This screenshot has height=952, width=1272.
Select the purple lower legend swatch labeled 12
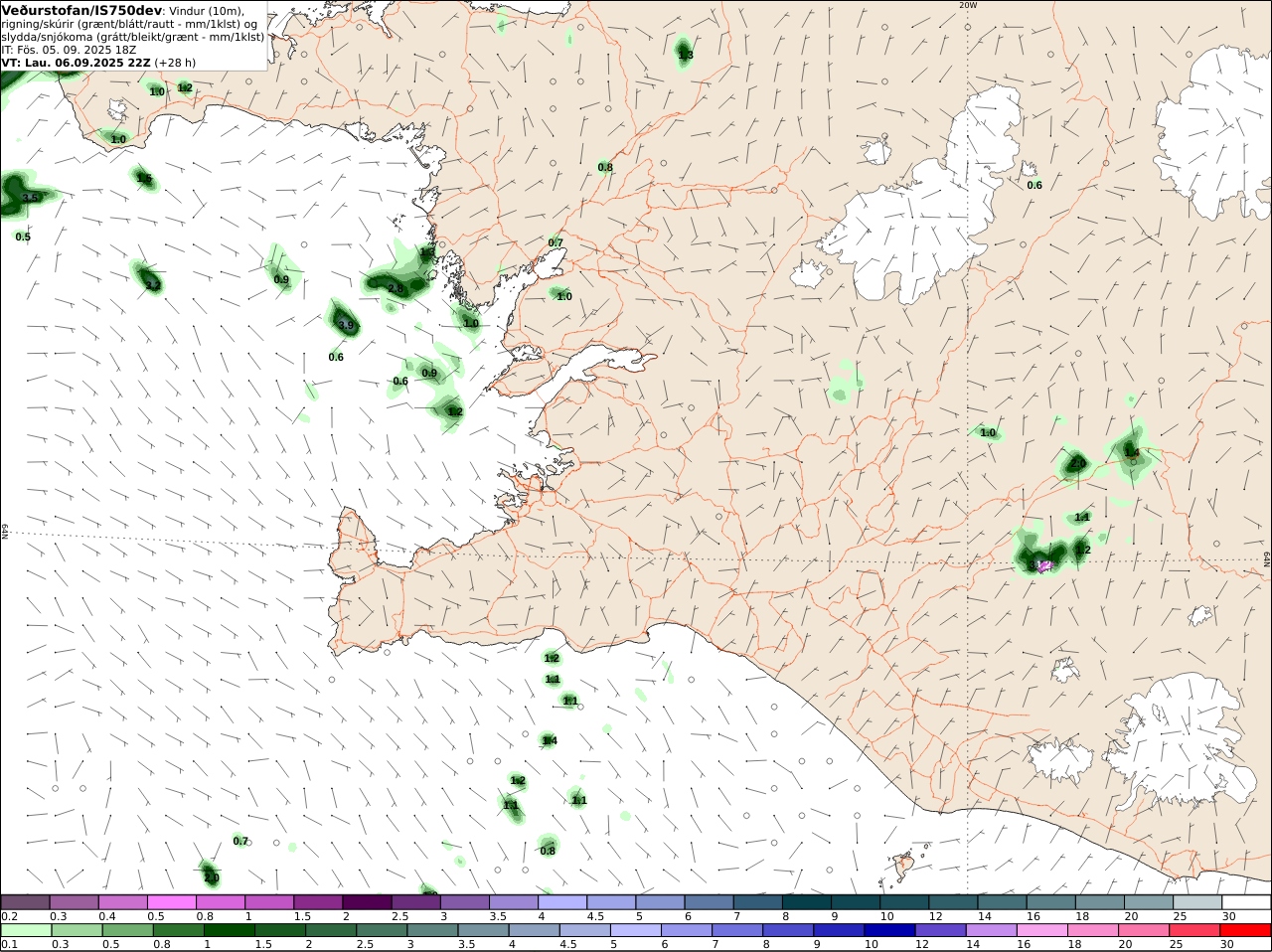pos(939,930)
